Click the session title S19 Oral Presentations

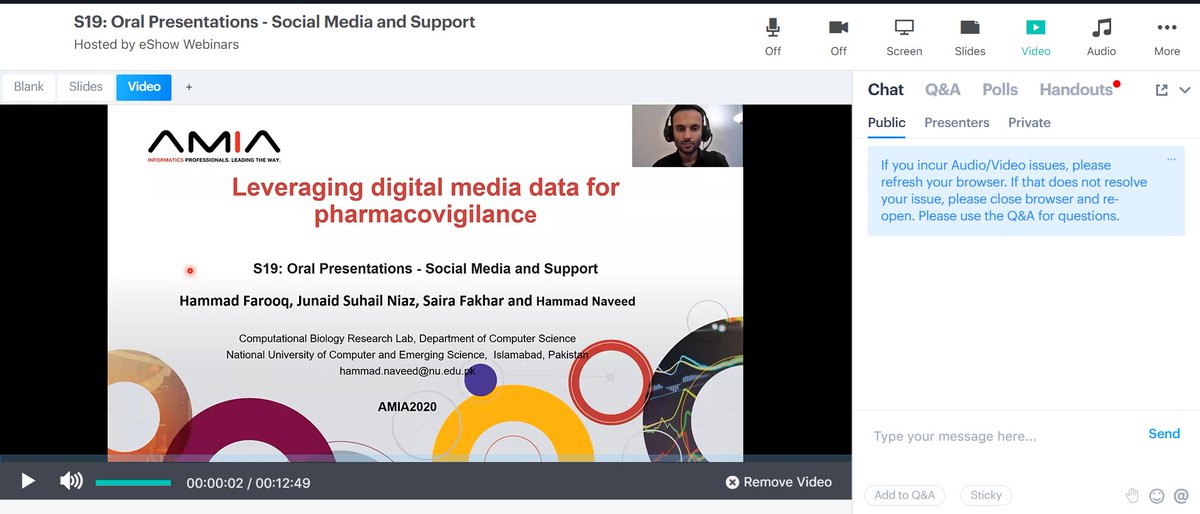pyautogui.click(x=275, y=21)
